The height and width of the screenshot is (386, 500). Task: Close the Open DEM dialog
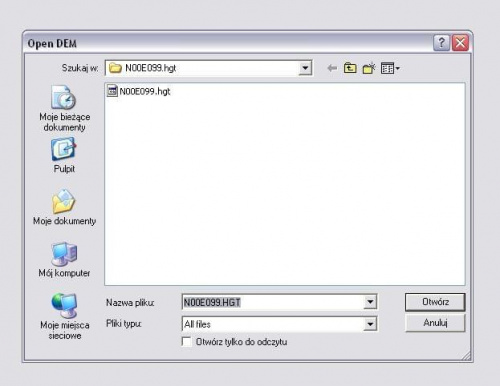(460, 43)
